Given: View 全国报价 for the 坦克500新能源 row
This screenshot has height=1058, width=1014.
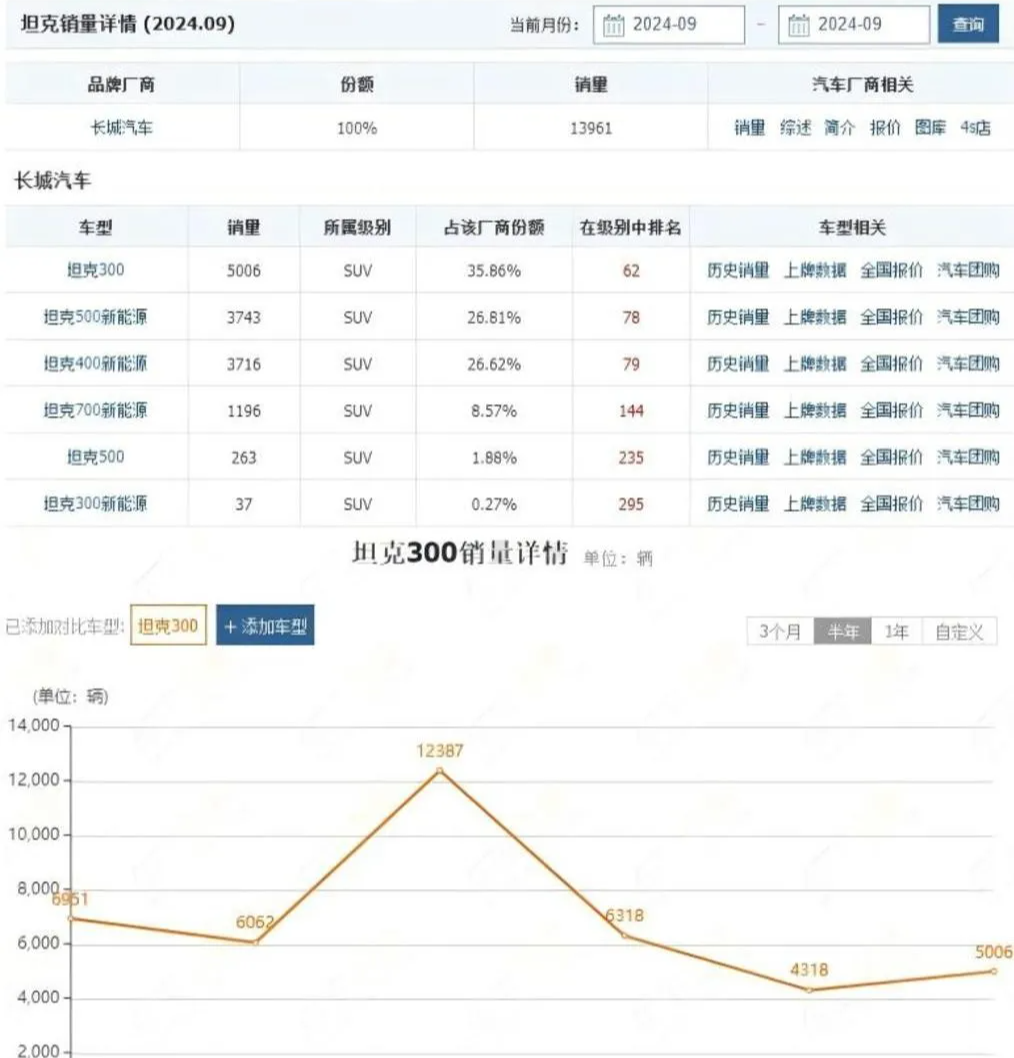Looking at the screenshot, I should click(891, 317).
